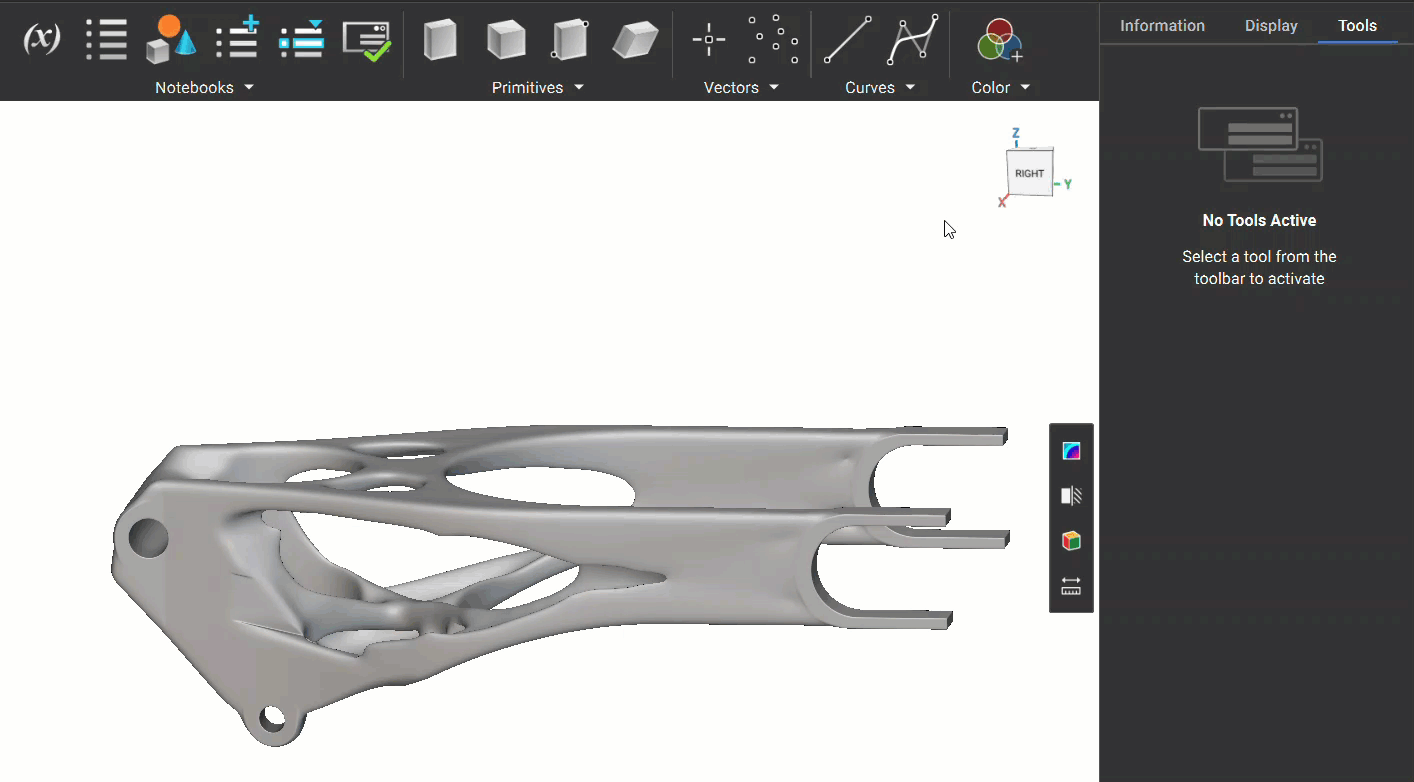
Task: Click the 'Select a tool from the toolbar' text
Action: coord(1259,267)
